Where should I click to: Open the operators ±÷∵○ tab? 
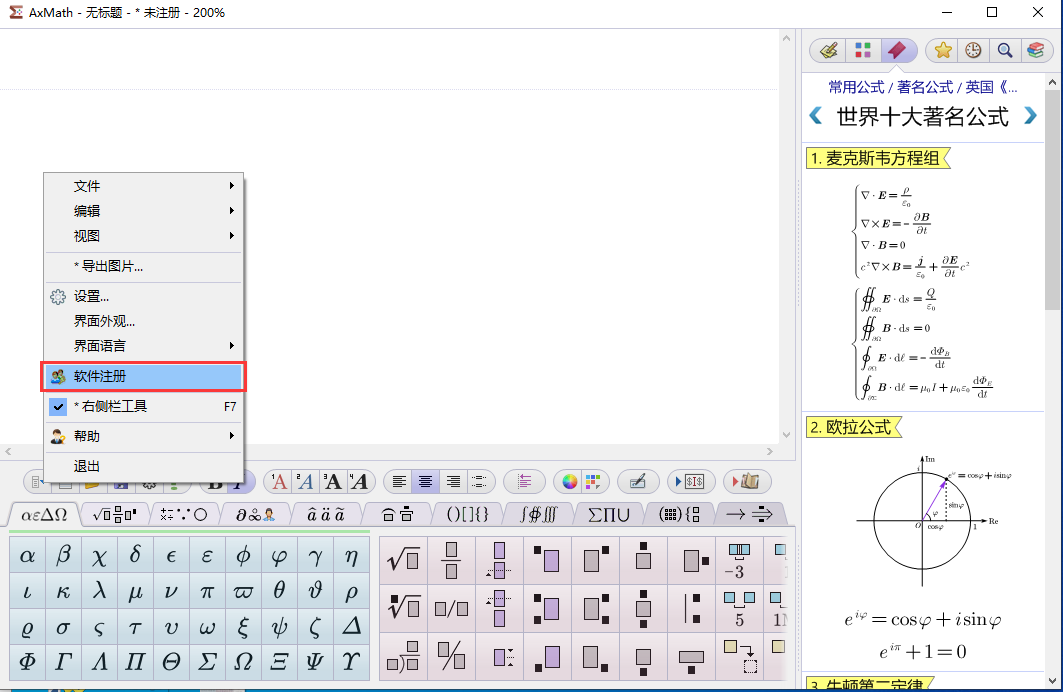184,515
